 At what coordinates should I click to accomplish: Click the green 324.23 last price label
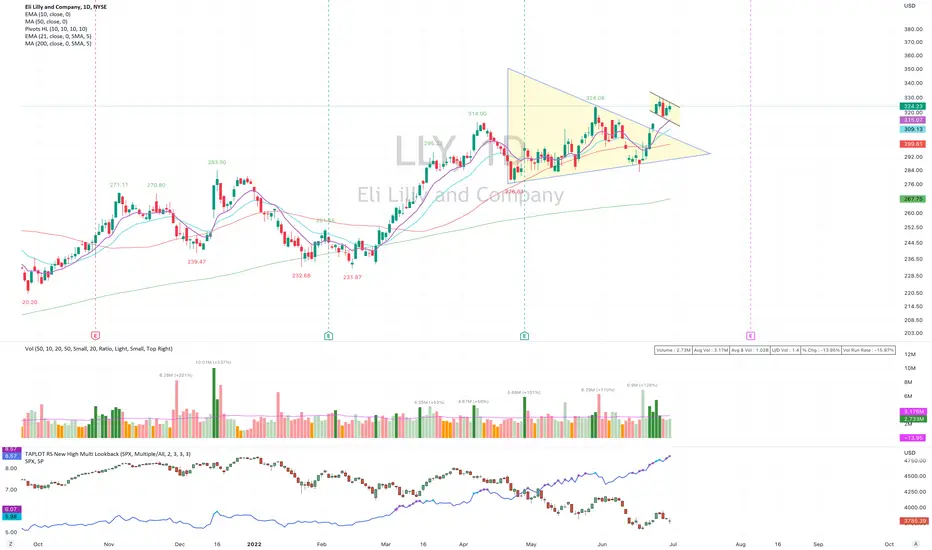[913, 106]
